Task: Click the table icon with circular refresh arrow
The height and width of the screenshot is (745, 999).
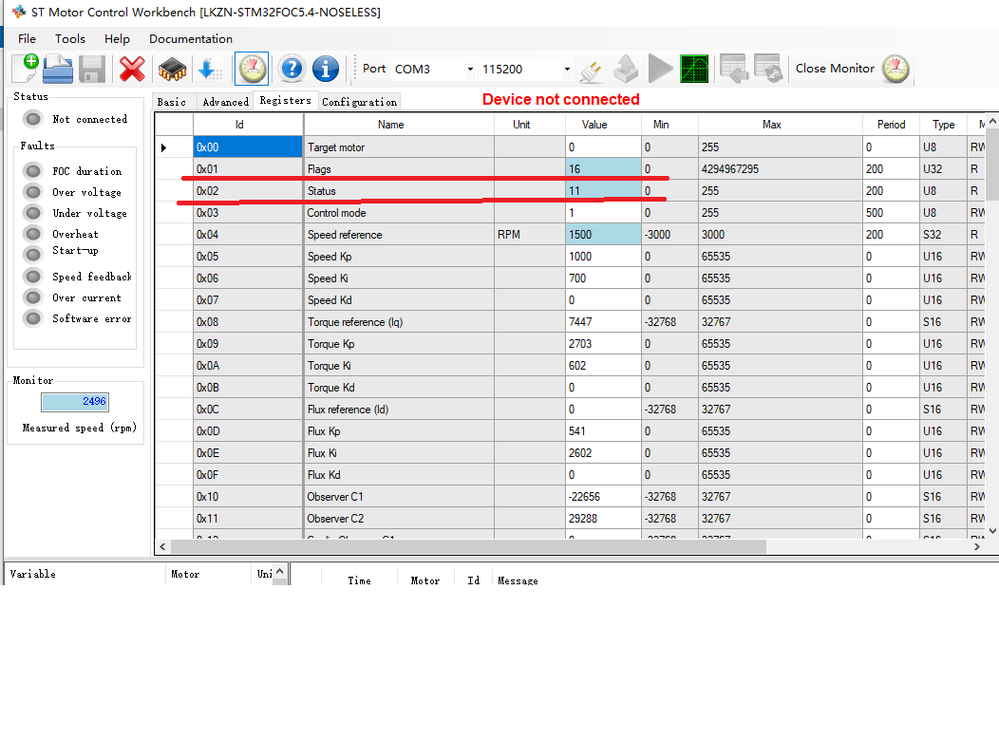Action: tap(768, 68)
